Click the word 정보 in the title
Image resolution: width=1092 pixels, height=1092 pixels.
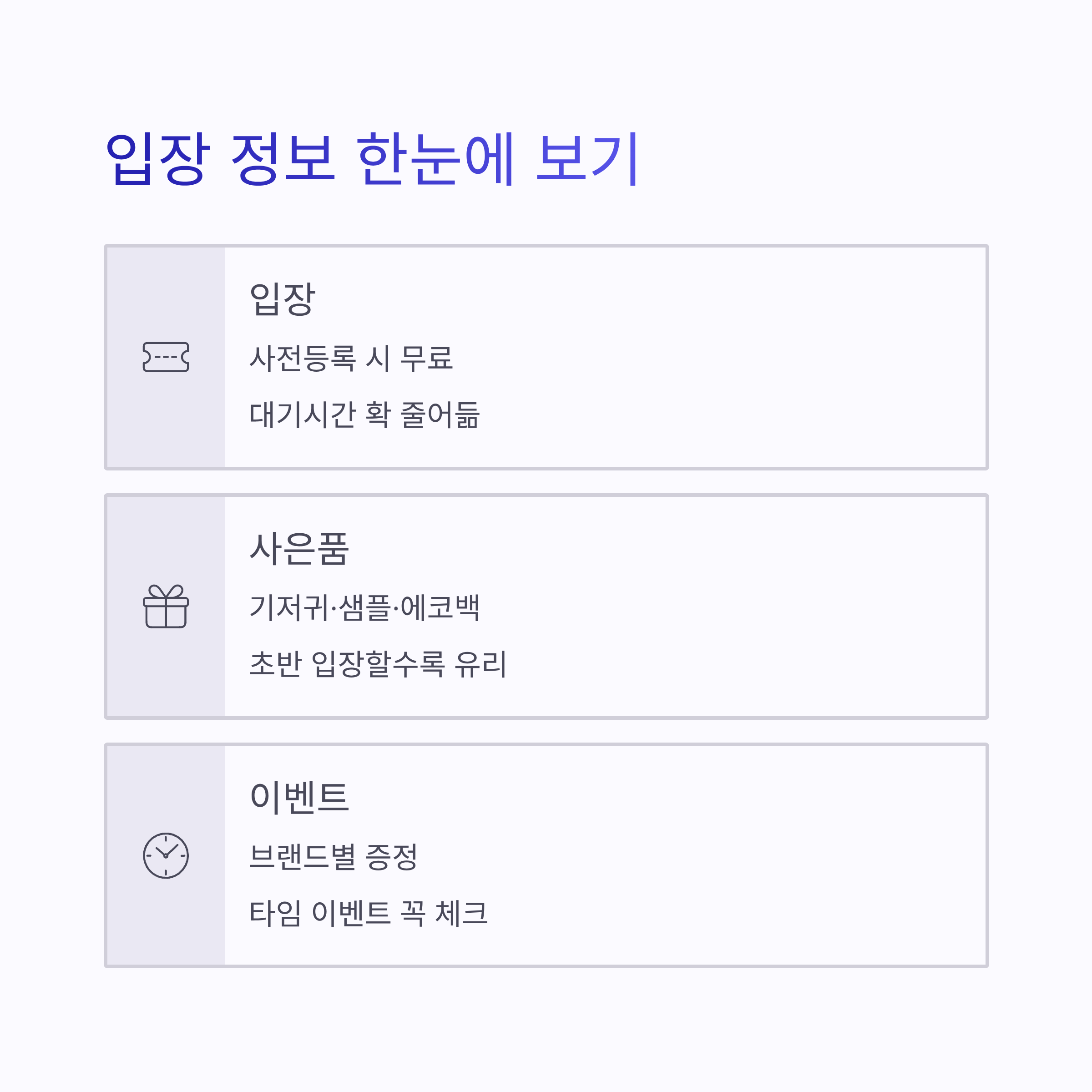pos(283,159)
